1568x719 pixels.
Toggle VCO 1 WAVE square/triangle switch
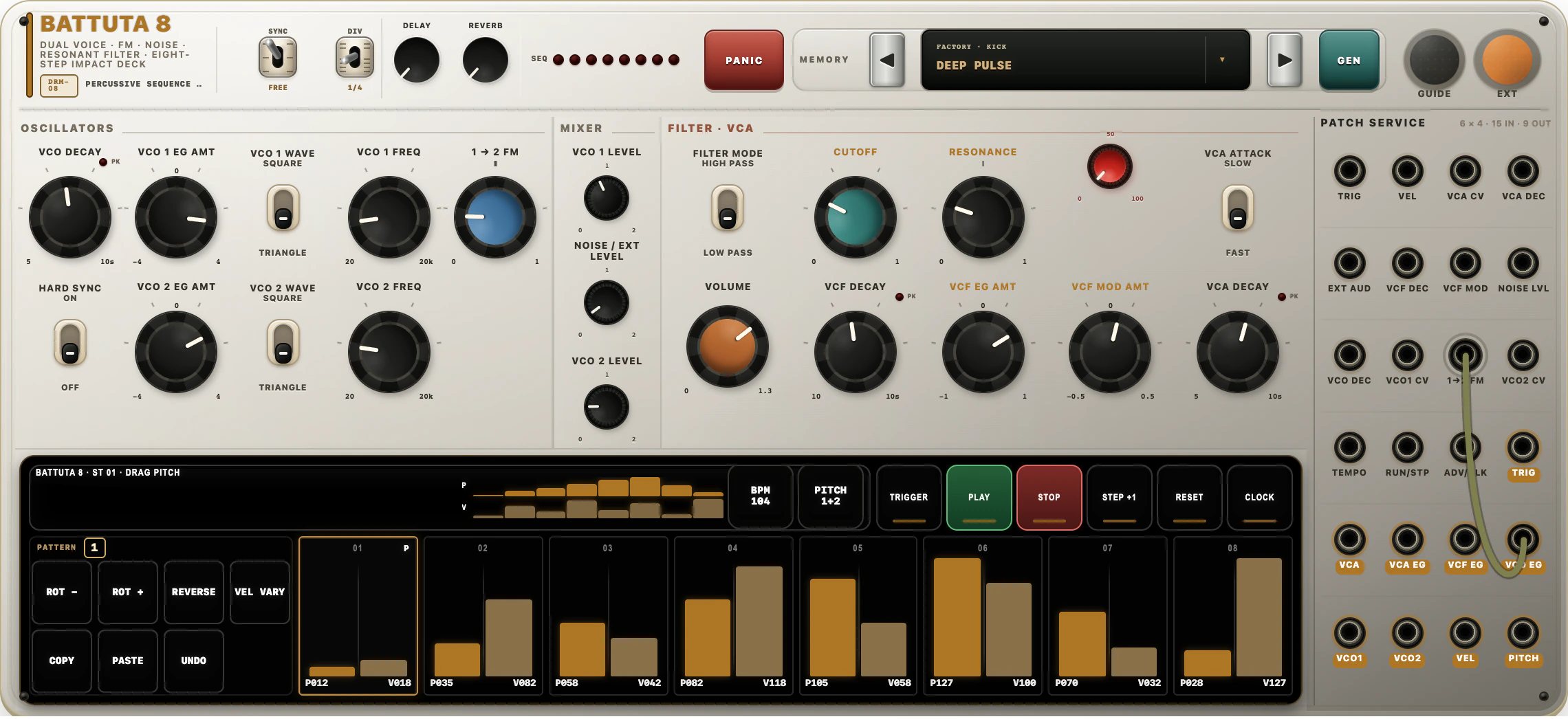pos(283,208)
